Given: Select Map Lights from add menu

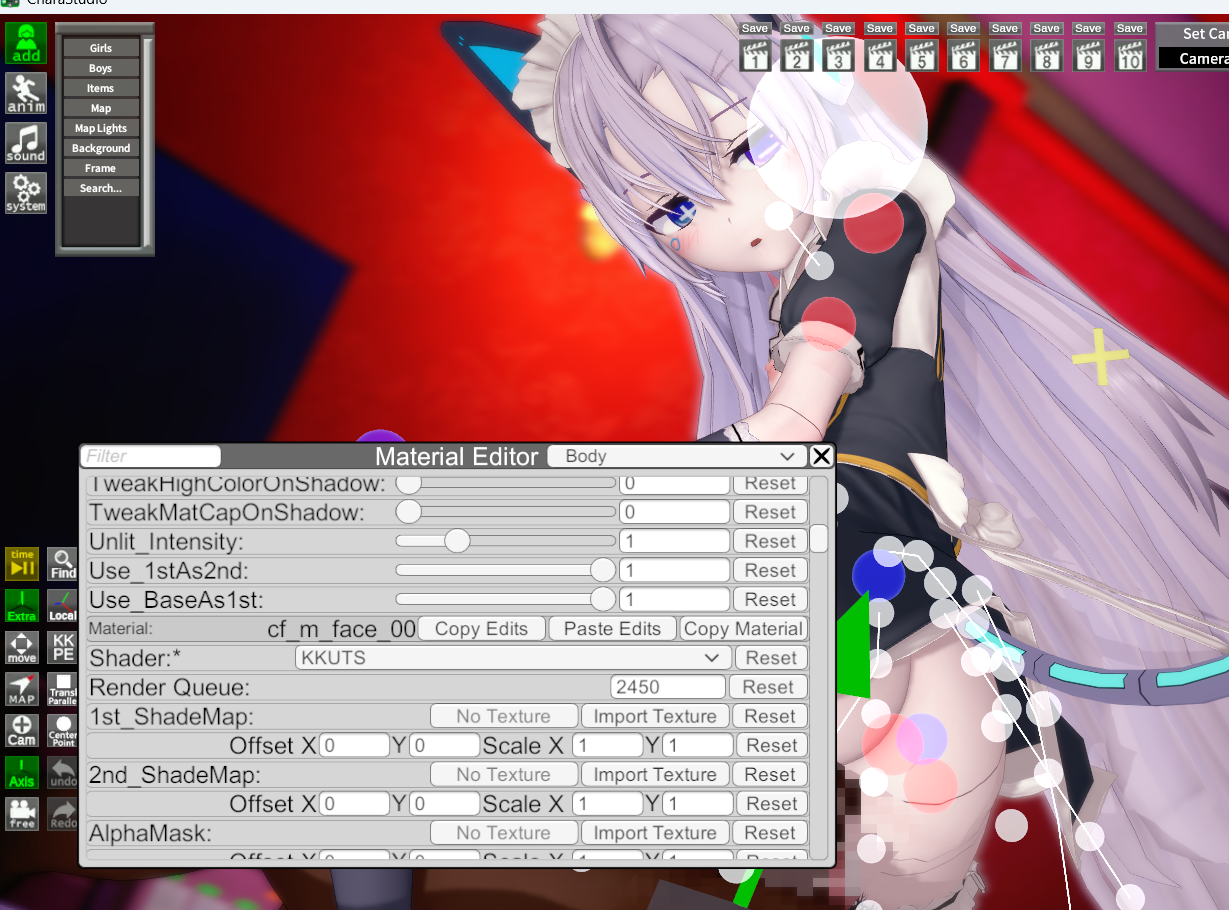Looking at the screenshot, I should pos(101,128).
